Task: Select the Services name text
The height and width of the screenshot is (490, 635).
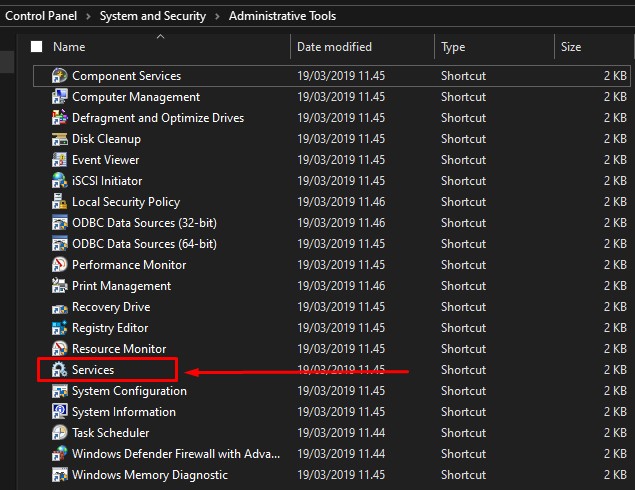Action: 93,370
